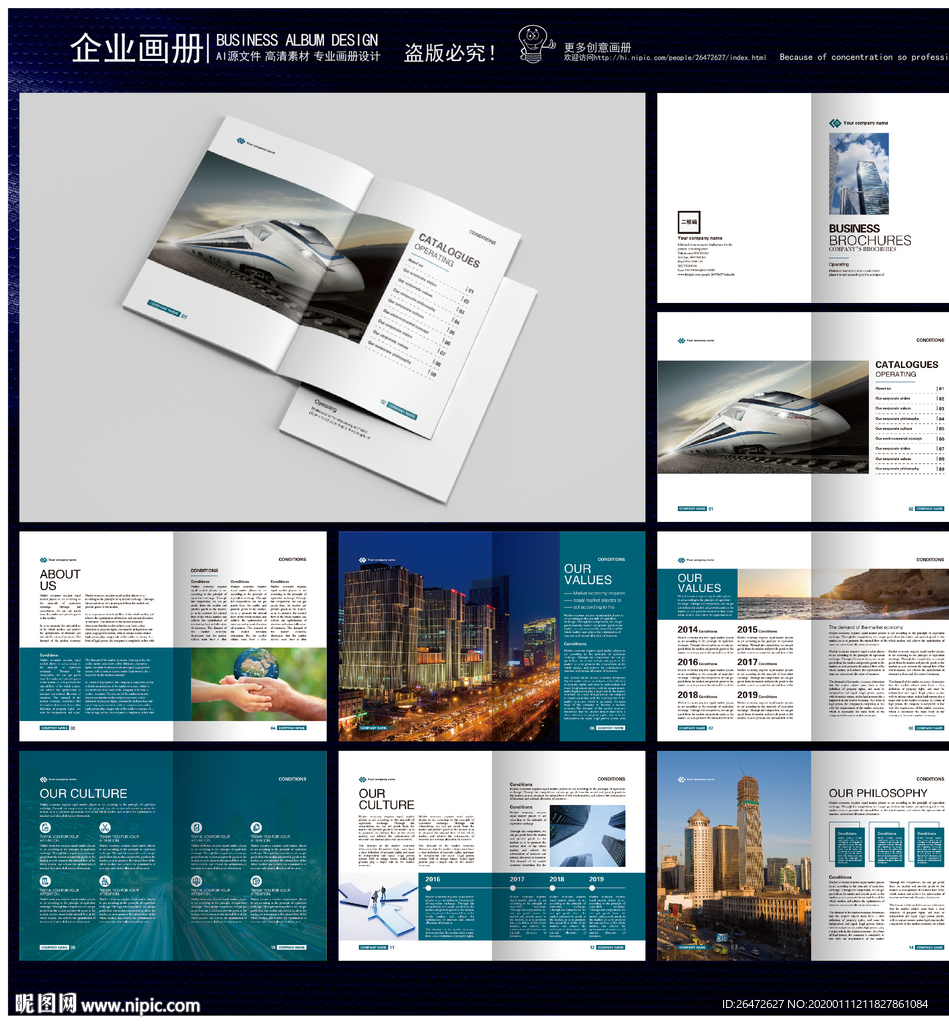Click the ID:26472627 number text at bottom
Image resolution: width=949 pixels, height=1024 pixels.
pos(752,1004)
